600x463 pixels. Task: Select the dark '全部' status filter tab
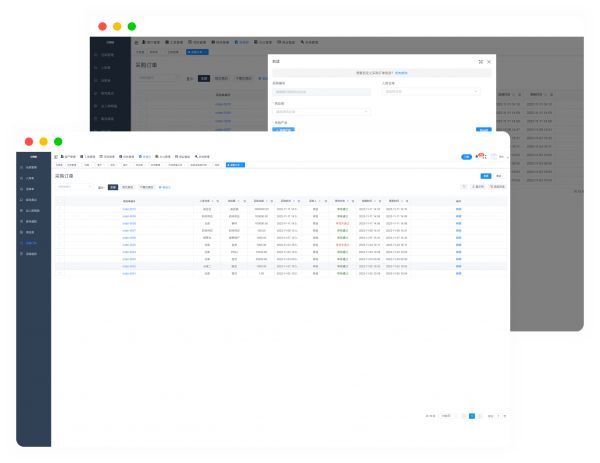coord(113,187)
